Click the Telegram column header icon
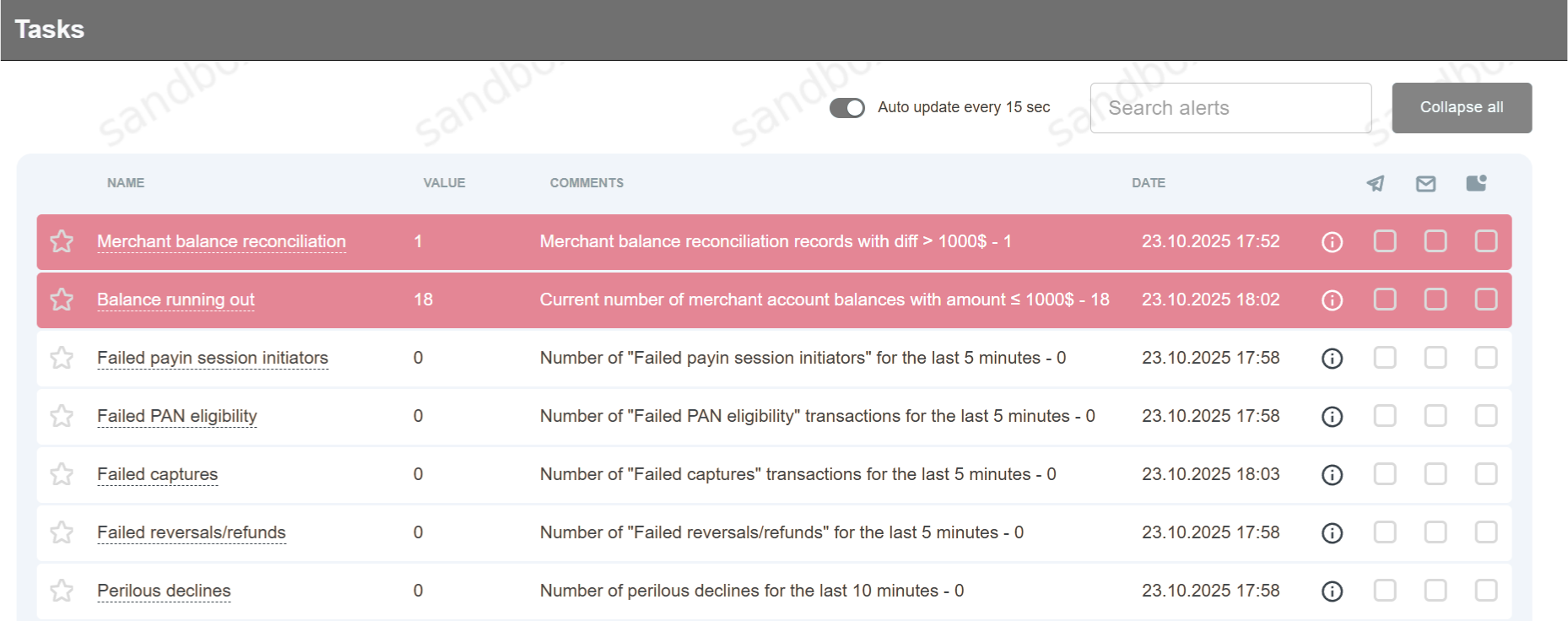 (x=1376, y=183)
